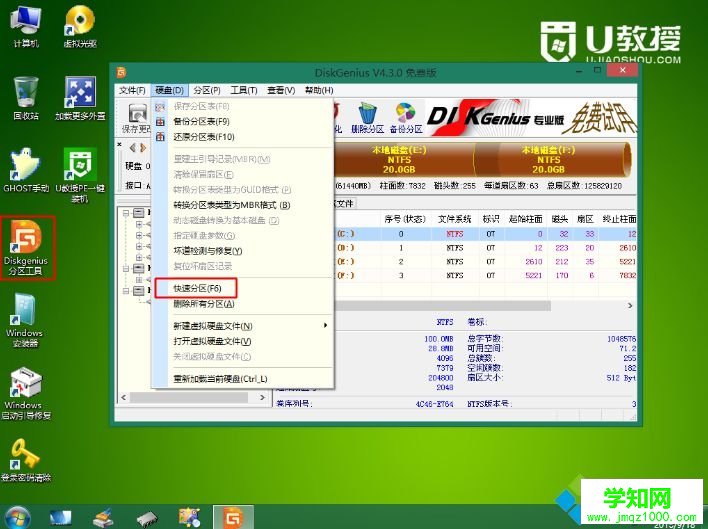Open the 分区(P) menu
708x529 pixels.
tap(207, 91)
